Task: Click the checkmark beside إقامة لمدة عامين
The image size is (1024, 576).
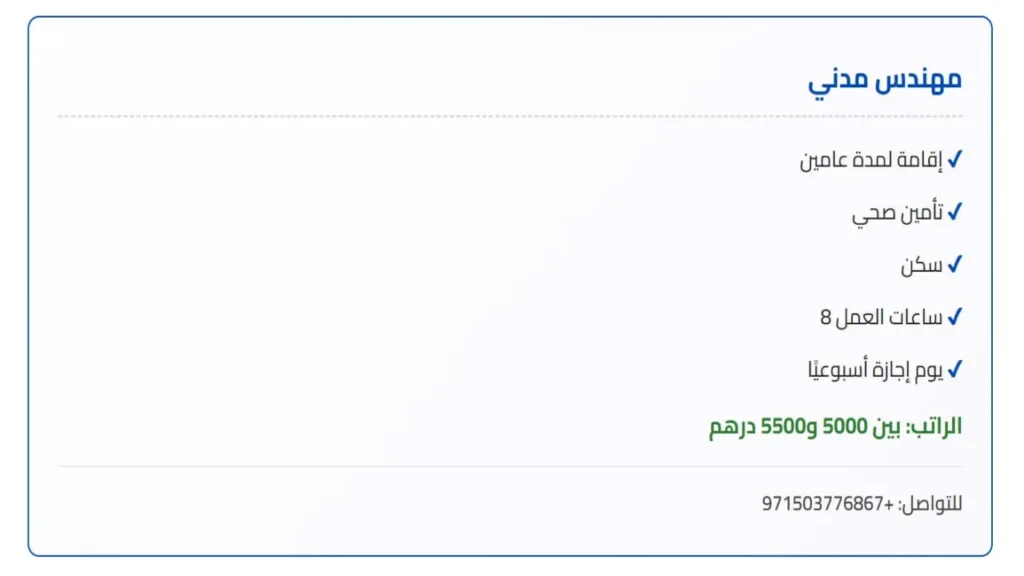Action: [x=955, y=159]
